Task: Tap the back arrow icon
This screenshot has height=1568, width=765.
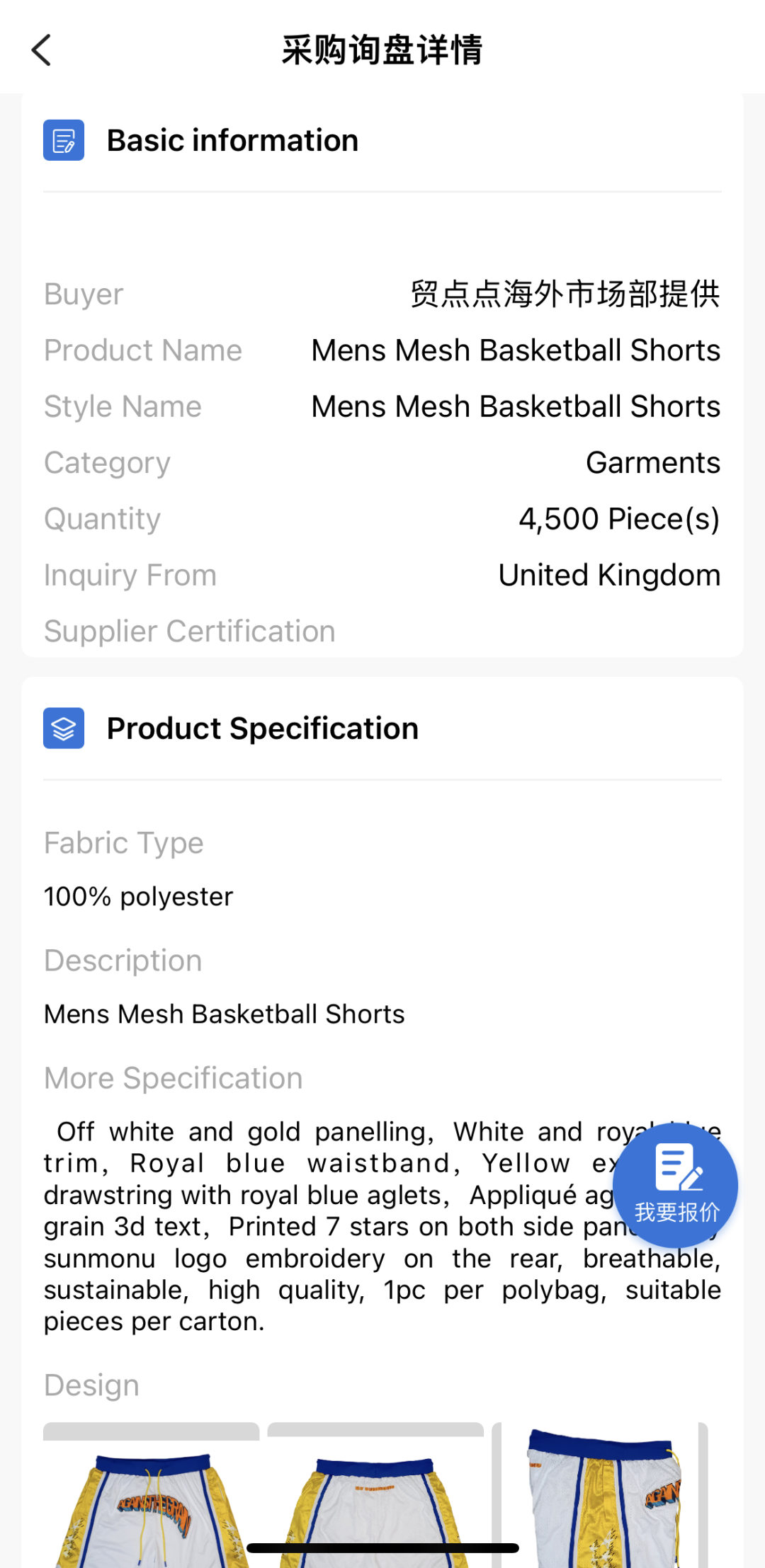Action: coord(42,50)
